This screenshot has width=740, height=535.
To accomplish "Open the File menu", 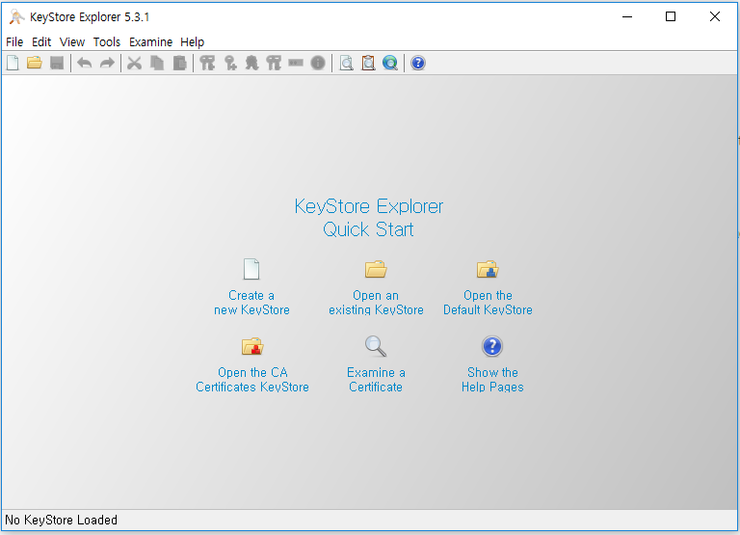I will (x=15, y=42).
